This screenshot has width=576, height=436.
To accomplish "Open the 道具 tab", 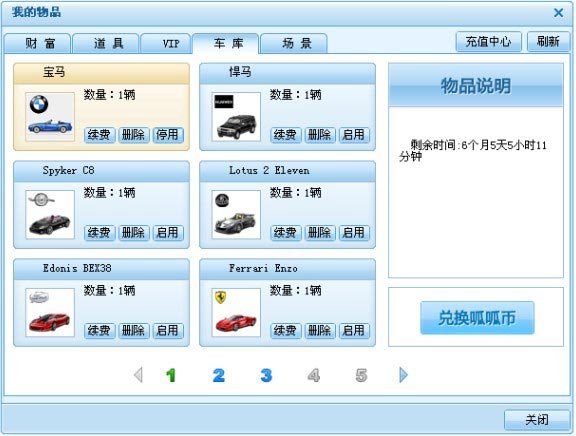I will click(106, 43).
